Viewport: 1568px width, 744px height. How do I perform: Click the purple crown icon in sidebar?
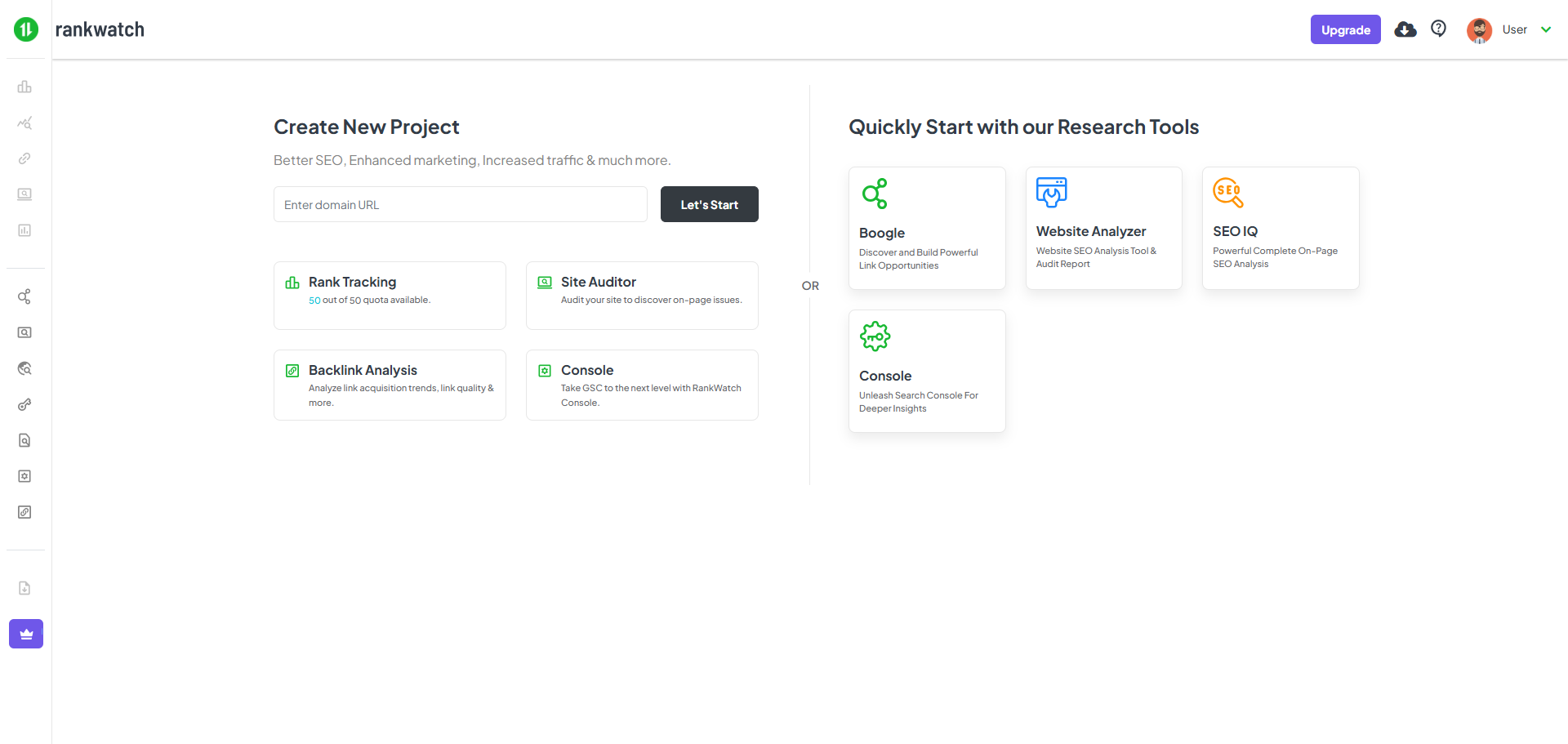point(26,634)
